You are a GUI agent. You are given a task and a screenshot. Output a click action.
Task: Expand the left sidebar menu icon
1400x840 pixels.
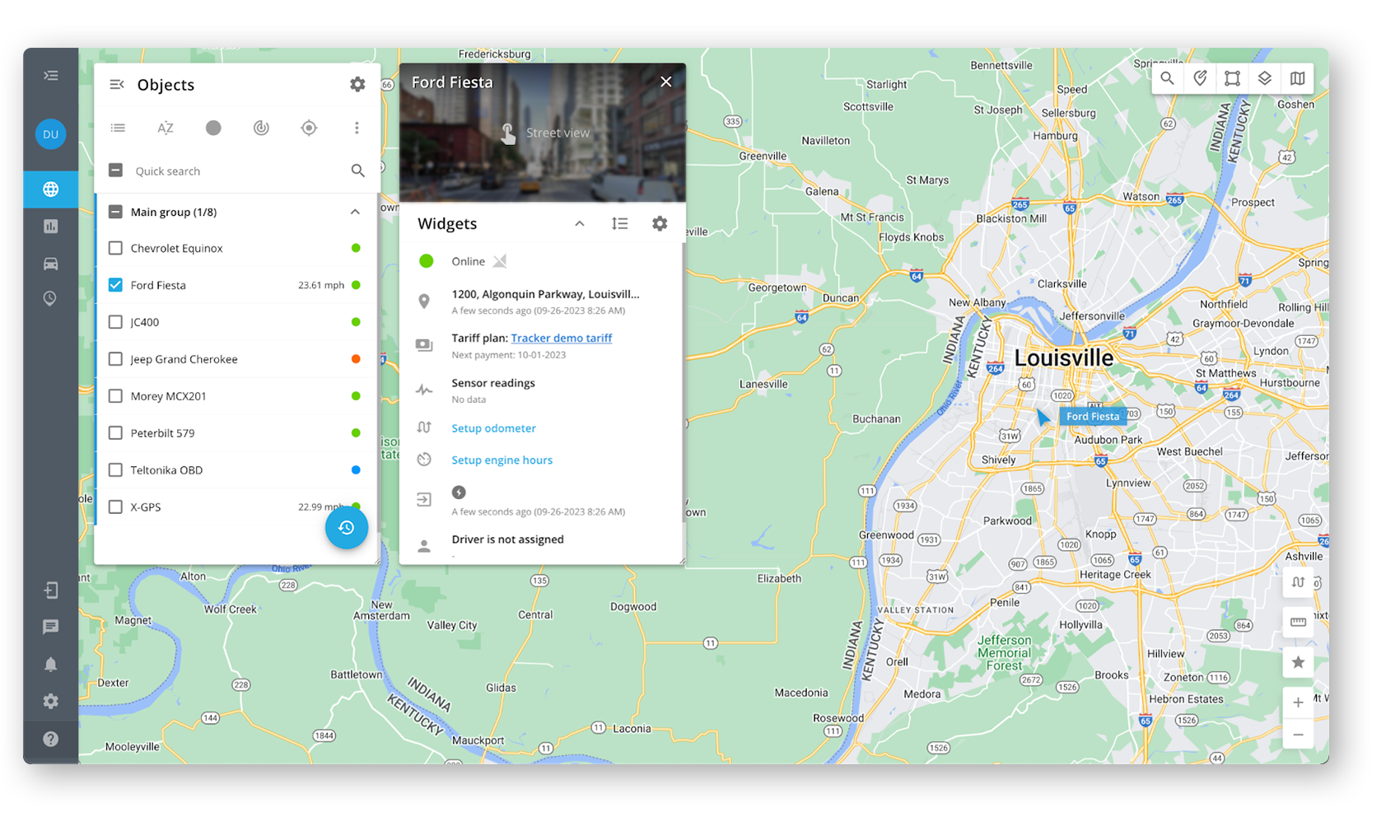51,76
